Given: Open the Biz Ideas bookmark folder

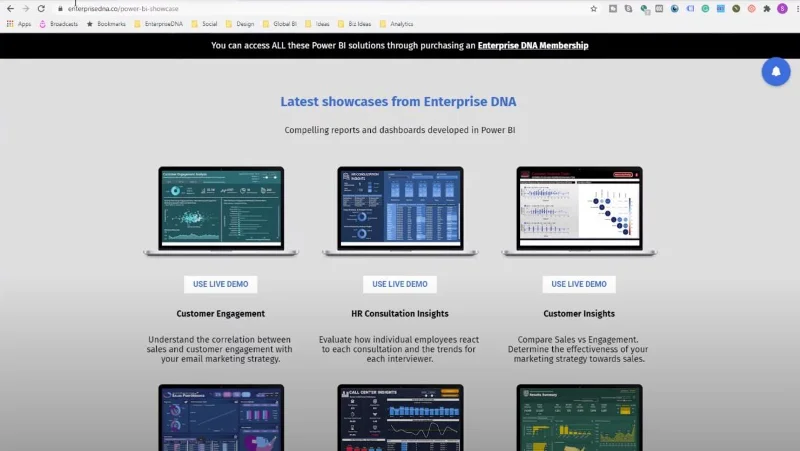Looking at the screenshot, I should [x=355, y=24].
